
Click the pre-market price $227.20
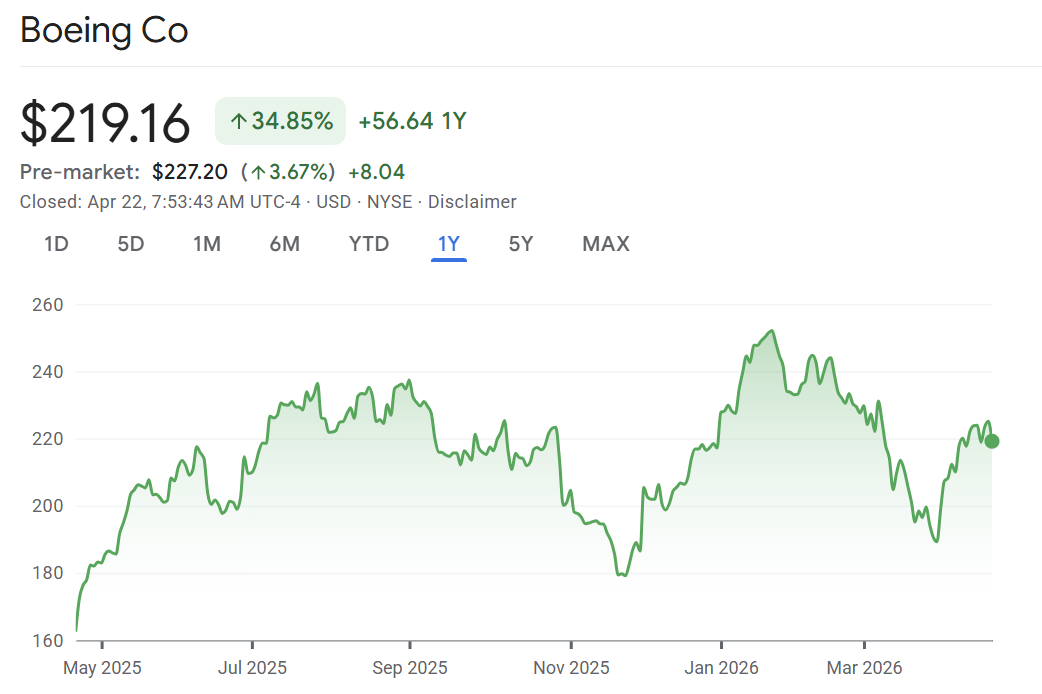click(x=190, y=172)
